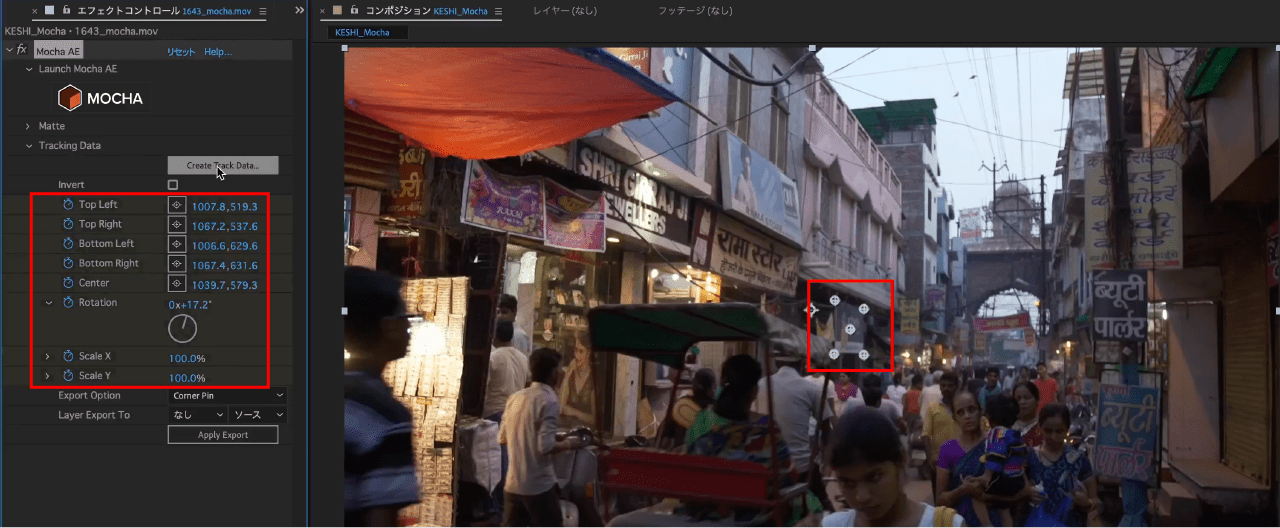Viewport: 1280px width, 528px height.
Task: Click the Scale Y 100.0% value
Action: pos(187,378)
